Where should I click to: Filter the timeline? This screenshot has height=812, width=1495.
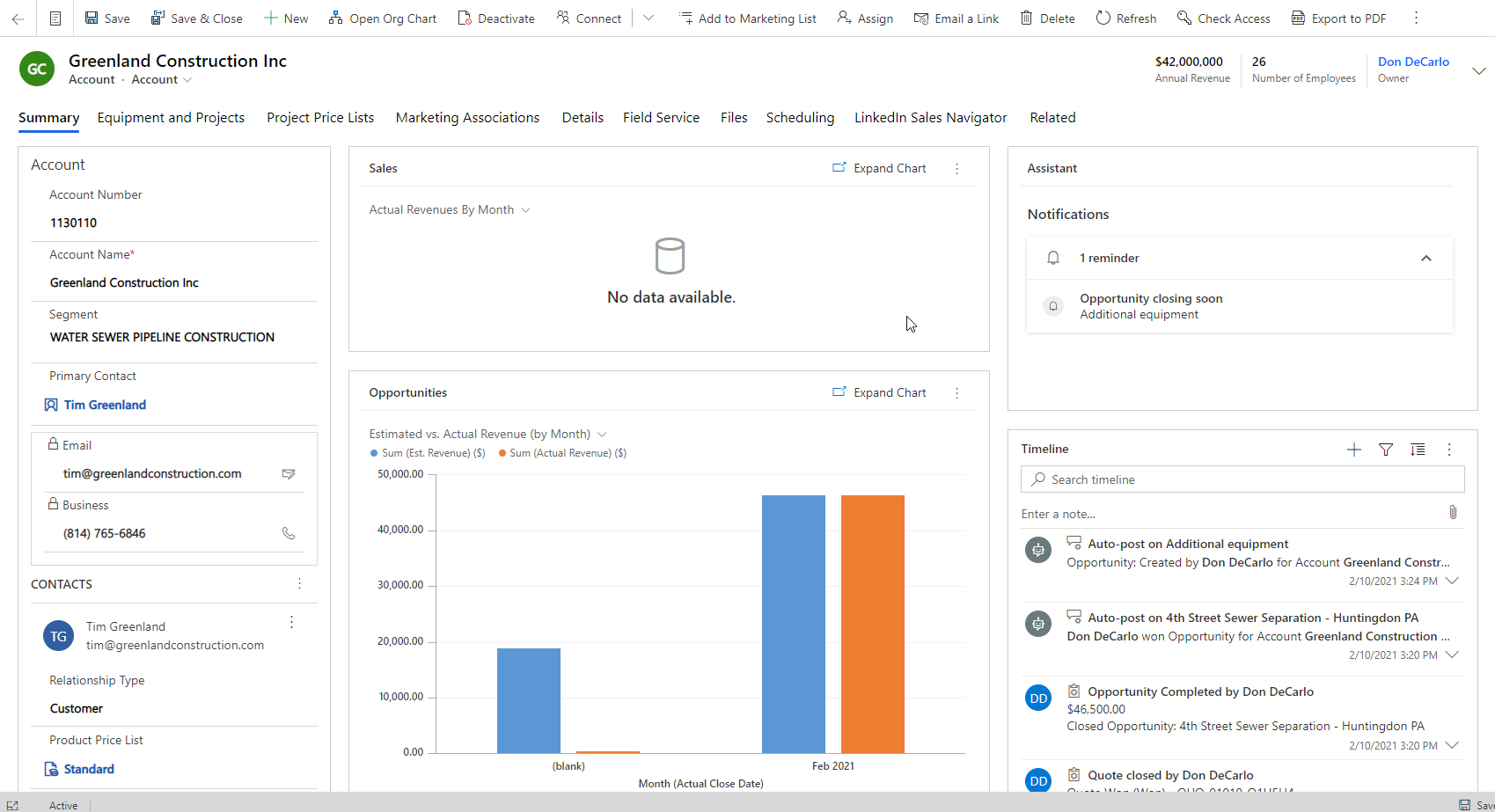(1386, 450)
